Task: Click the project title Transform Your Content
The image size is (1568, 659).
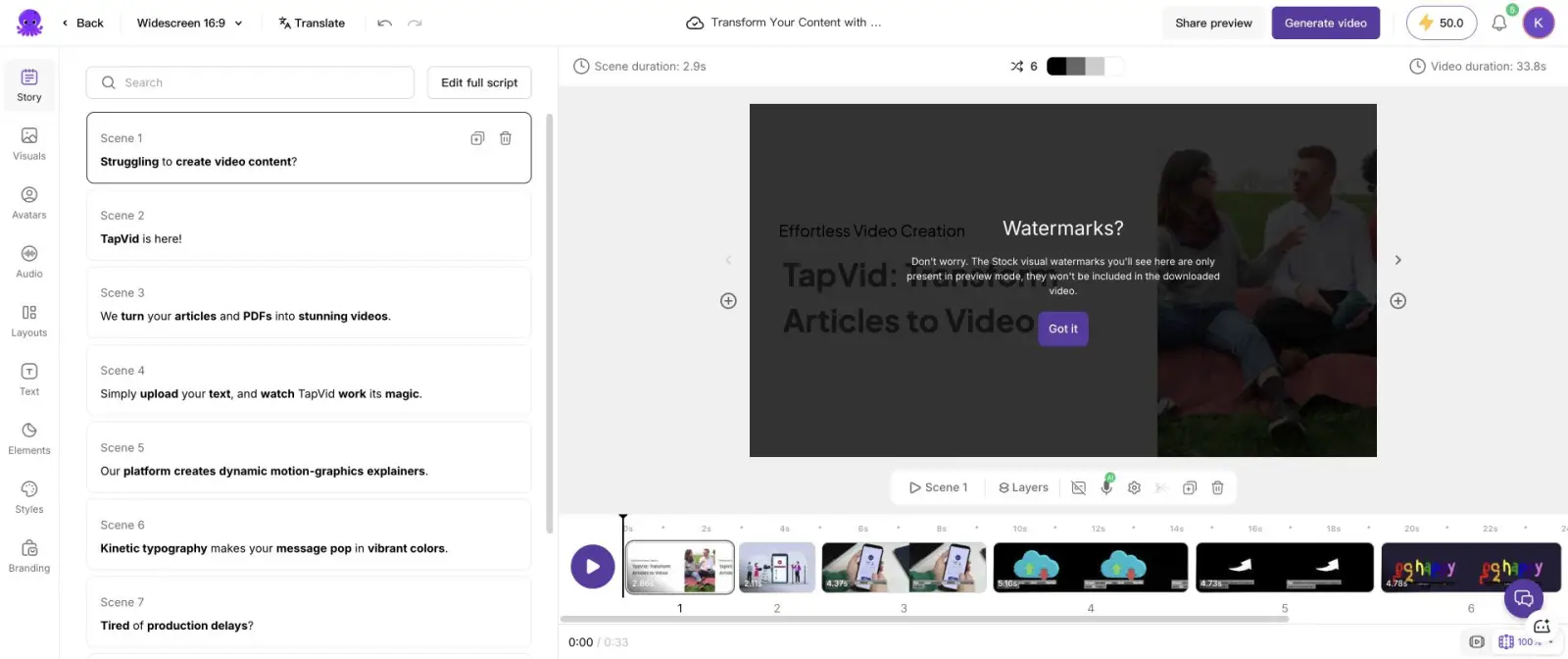Action: click(x=796, y=23)
